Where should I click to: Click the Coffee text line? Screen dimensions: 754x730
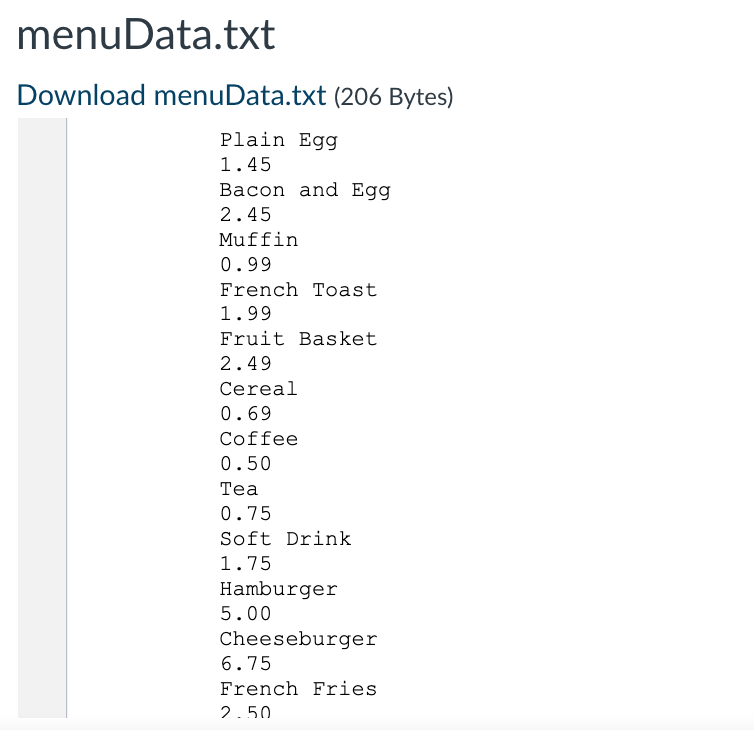click(259, 439)
